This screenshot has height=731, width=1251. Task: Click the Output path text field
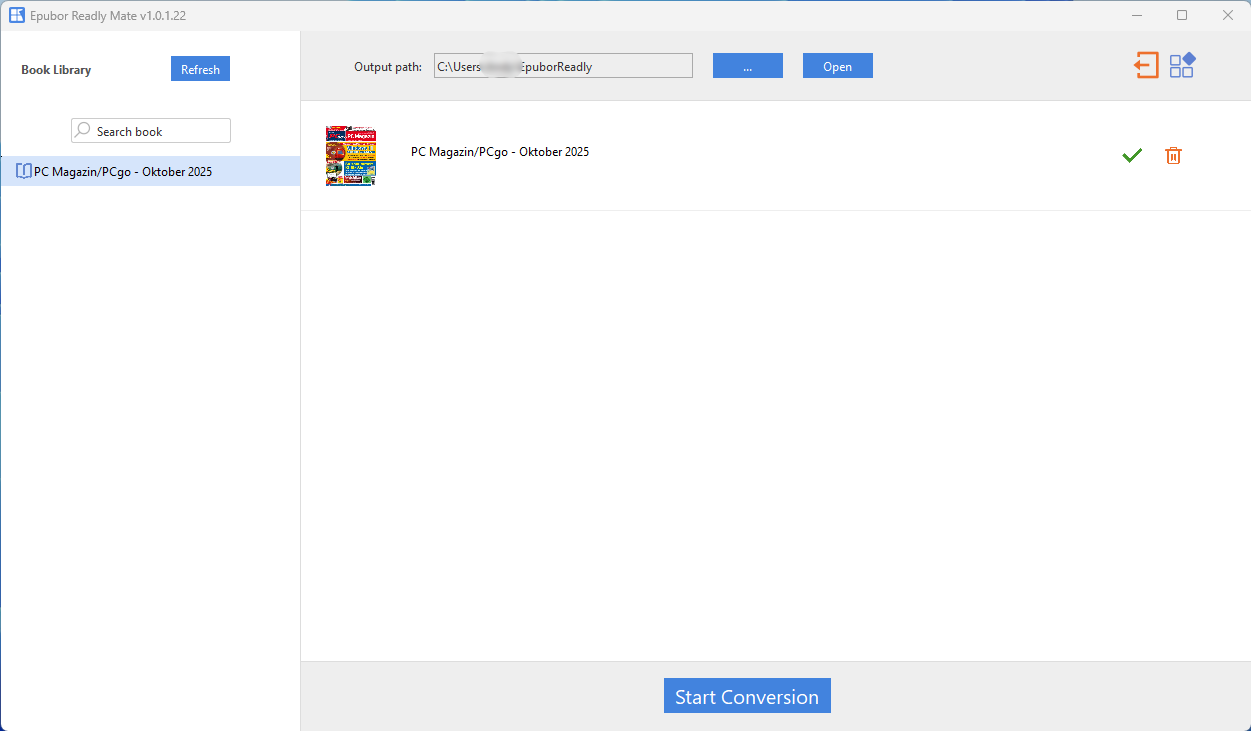pyautogui.click(x=563, y=66)
